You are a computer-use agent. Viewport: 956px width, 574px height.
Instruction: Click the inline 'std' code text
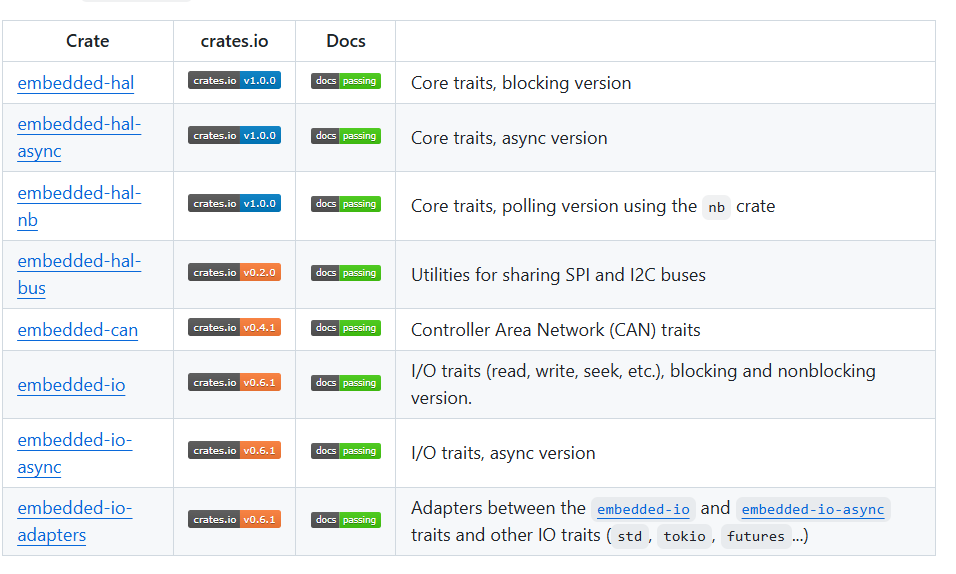[x=630, y=536]
